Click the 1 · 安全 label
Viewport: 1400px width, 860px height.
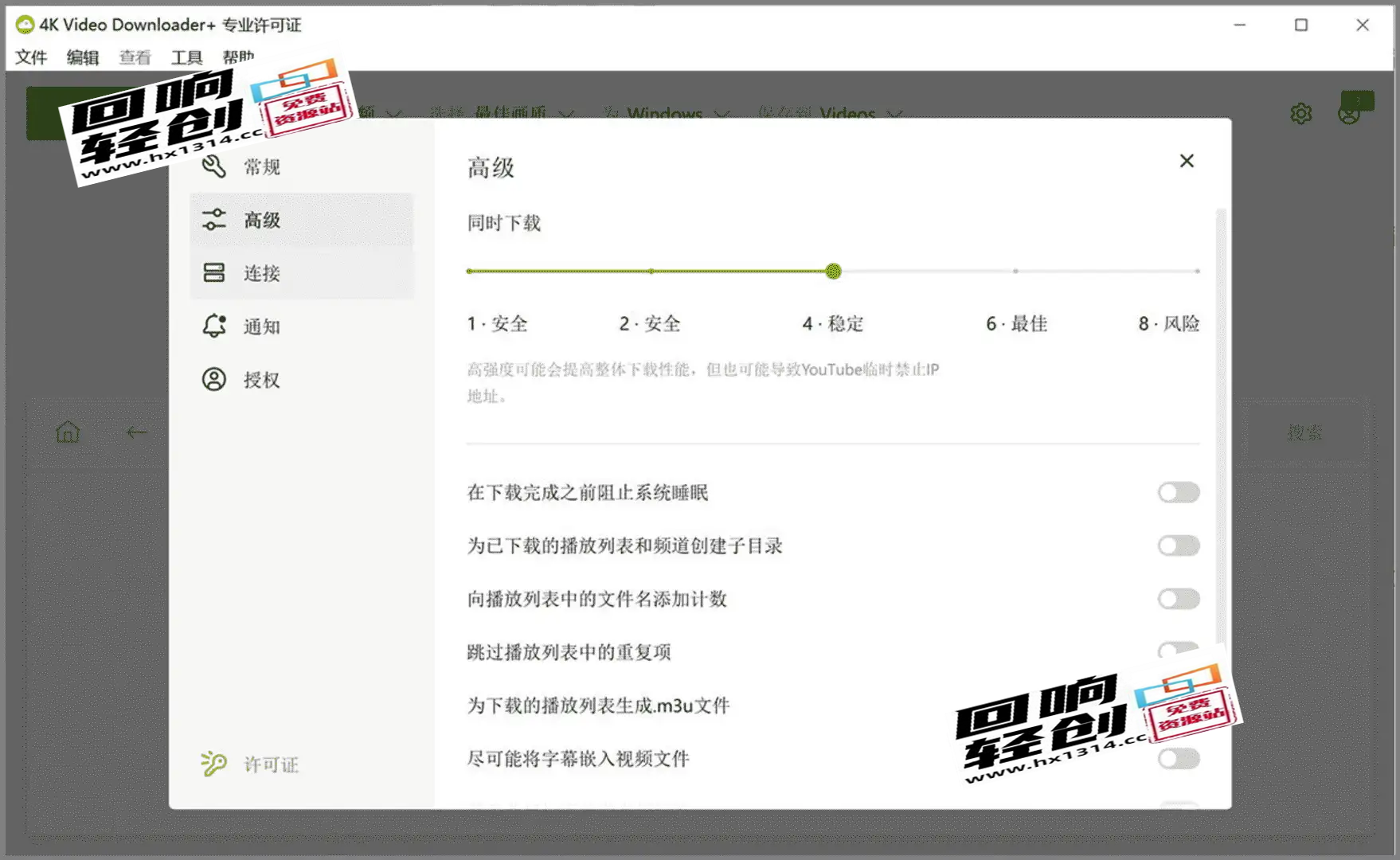pyautogui.click(x=498, y=324)
